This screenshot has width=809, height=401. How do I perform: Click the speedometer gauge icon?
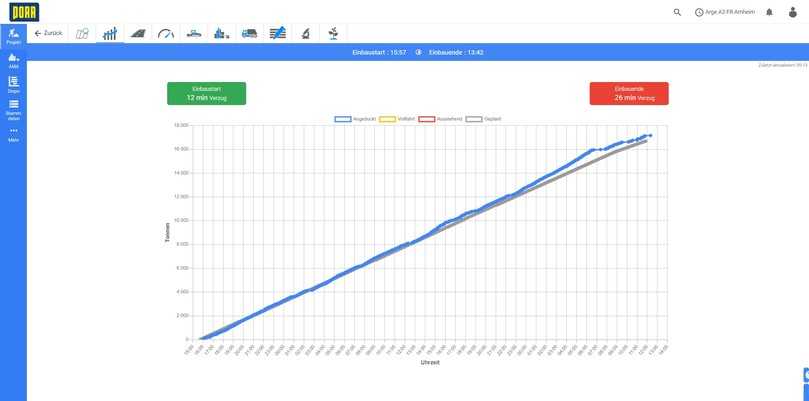click(x=166, y=33)
